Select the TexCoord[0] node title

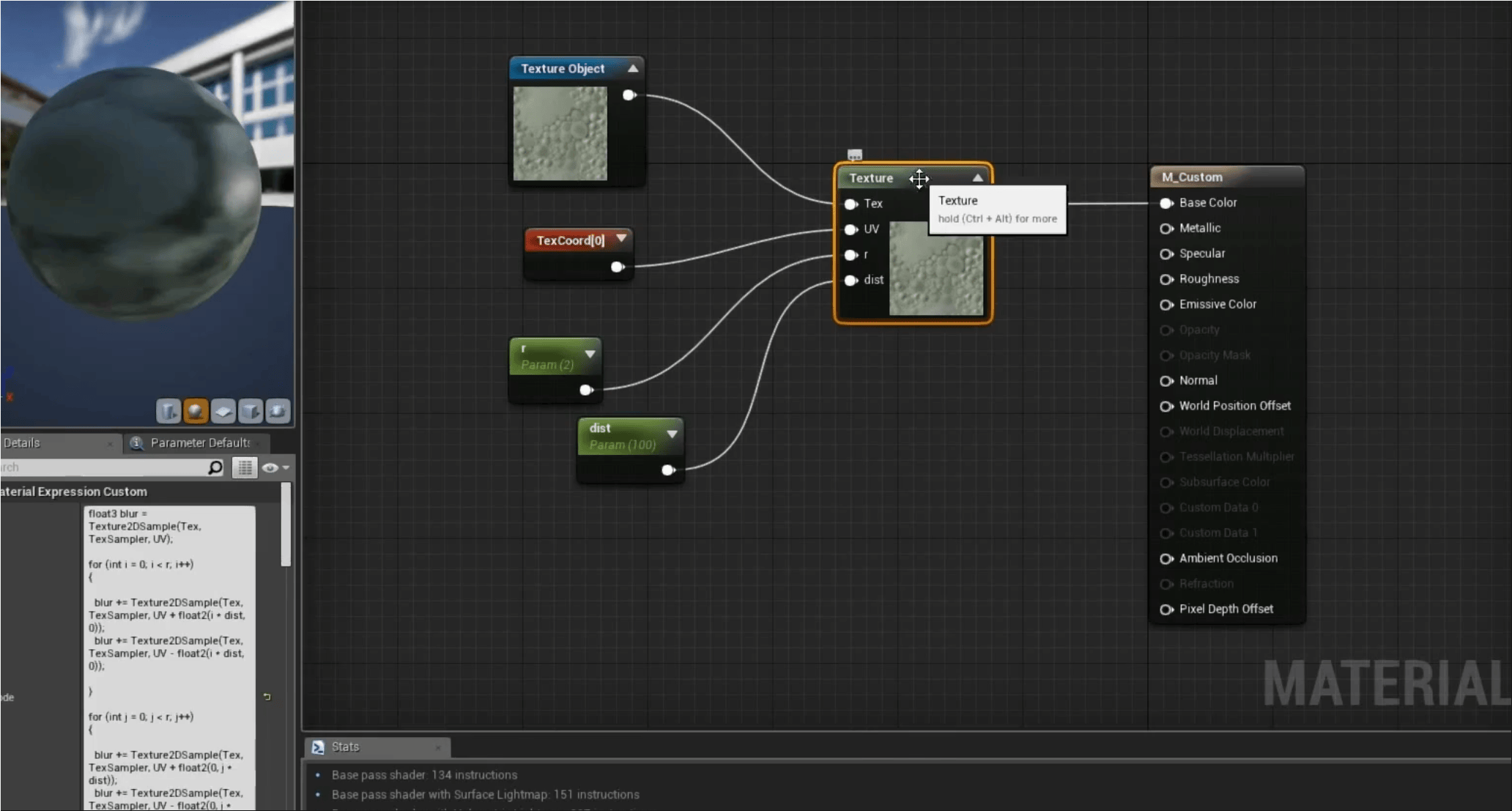[571, 240]
